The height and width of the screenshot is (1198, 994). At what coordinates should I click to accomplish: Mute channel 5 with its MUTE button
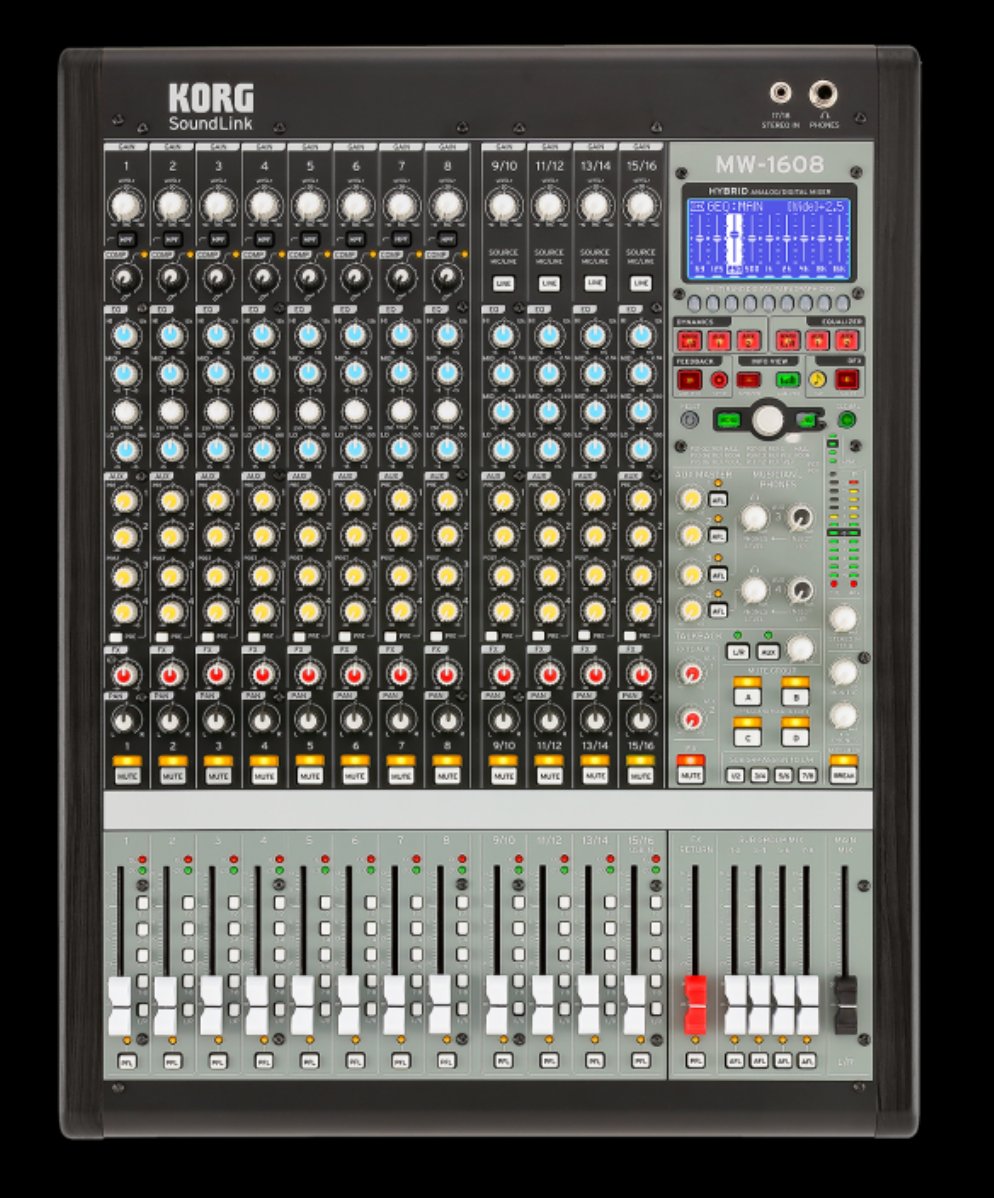(x=309, y=776)
